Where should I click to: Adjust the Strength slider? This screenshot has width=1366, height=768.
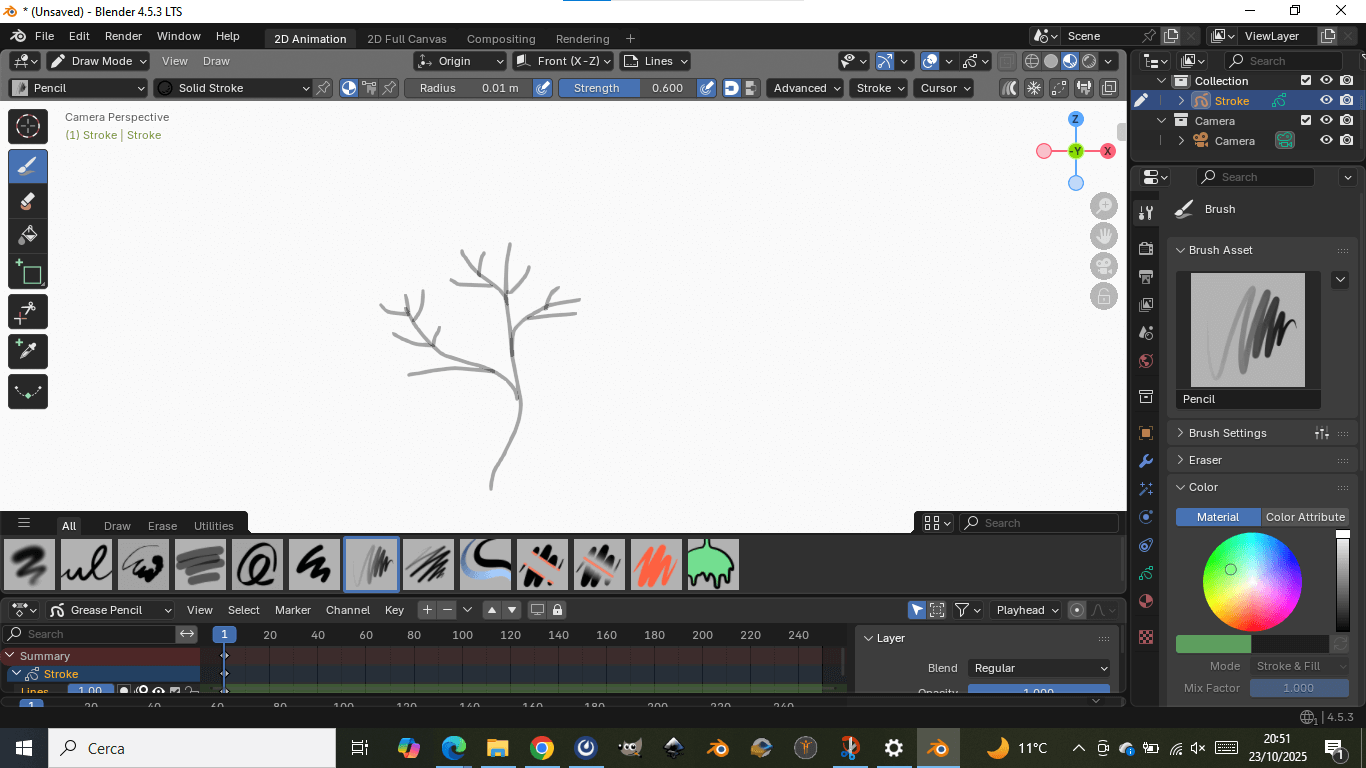[625, 88]
